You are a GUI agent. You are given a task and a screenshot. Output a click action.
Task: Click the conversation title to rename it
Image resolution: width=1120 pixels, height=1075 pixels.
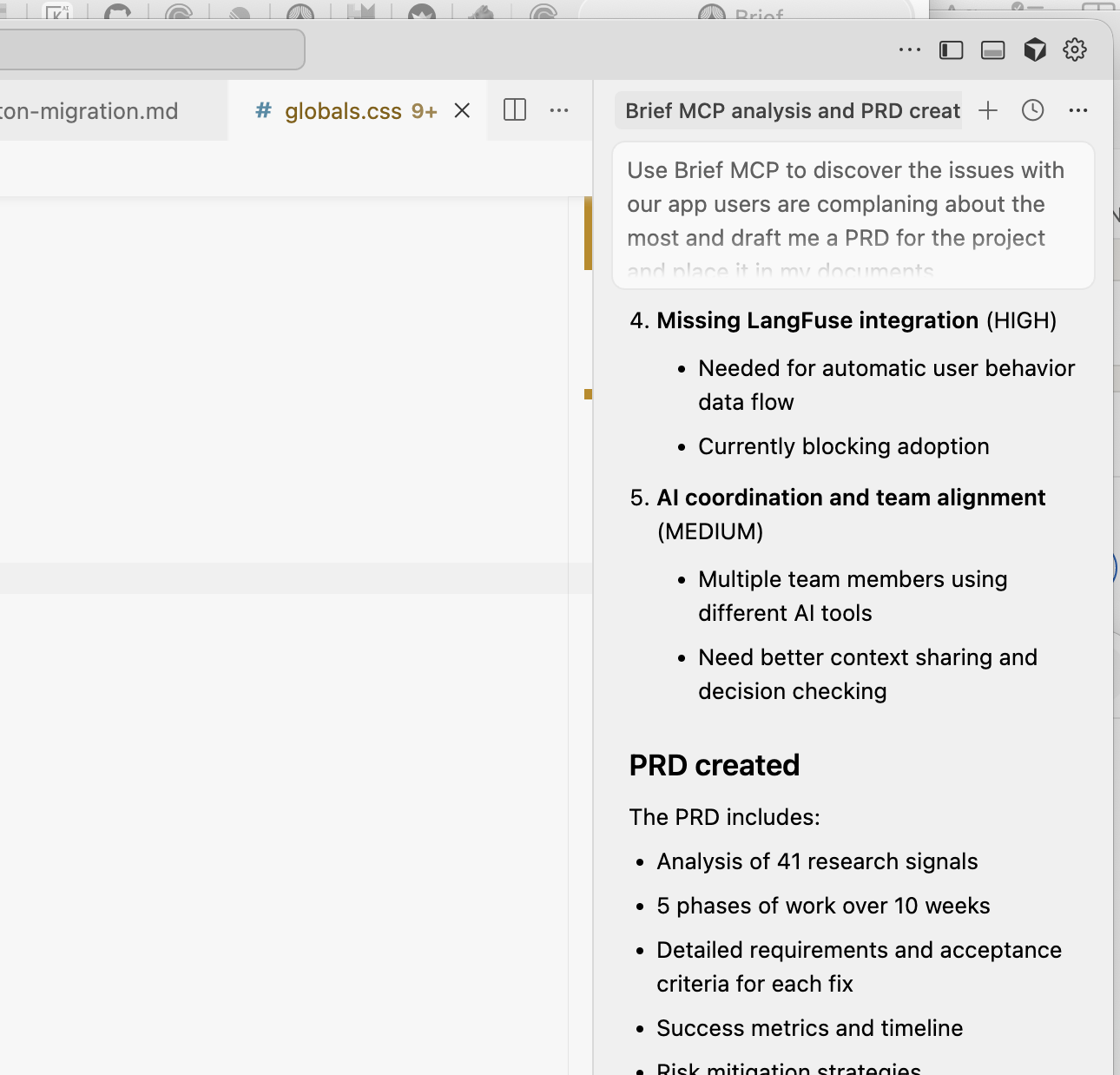(788, 110)
